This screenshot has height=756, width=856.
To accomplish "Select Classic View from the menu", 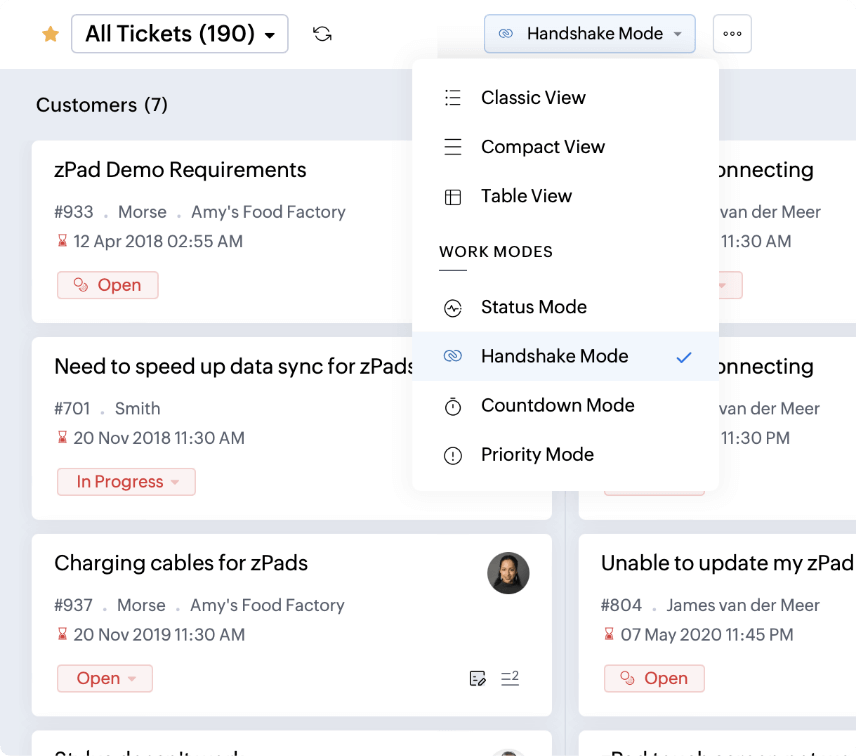I will click(533, 98).
